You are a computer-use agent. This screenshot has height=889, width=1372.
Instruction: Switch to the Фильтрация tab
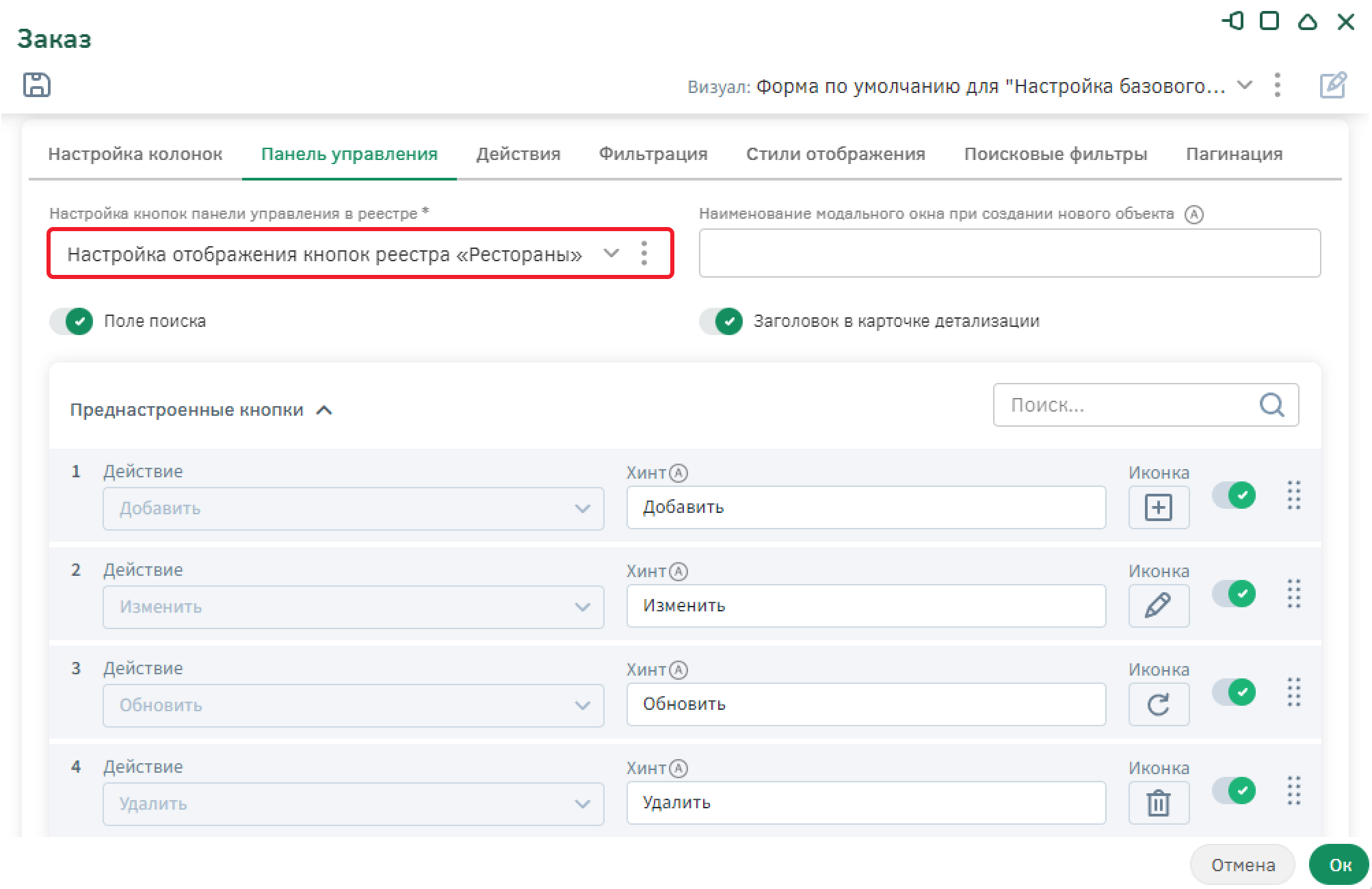(652, 154)
